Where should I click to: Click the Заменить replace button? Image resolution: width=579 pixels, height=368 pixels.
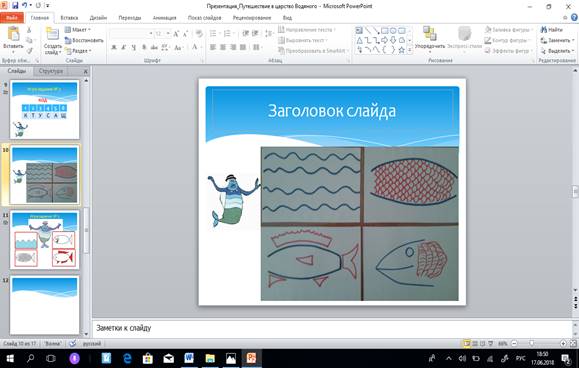[x=557, y=40]
